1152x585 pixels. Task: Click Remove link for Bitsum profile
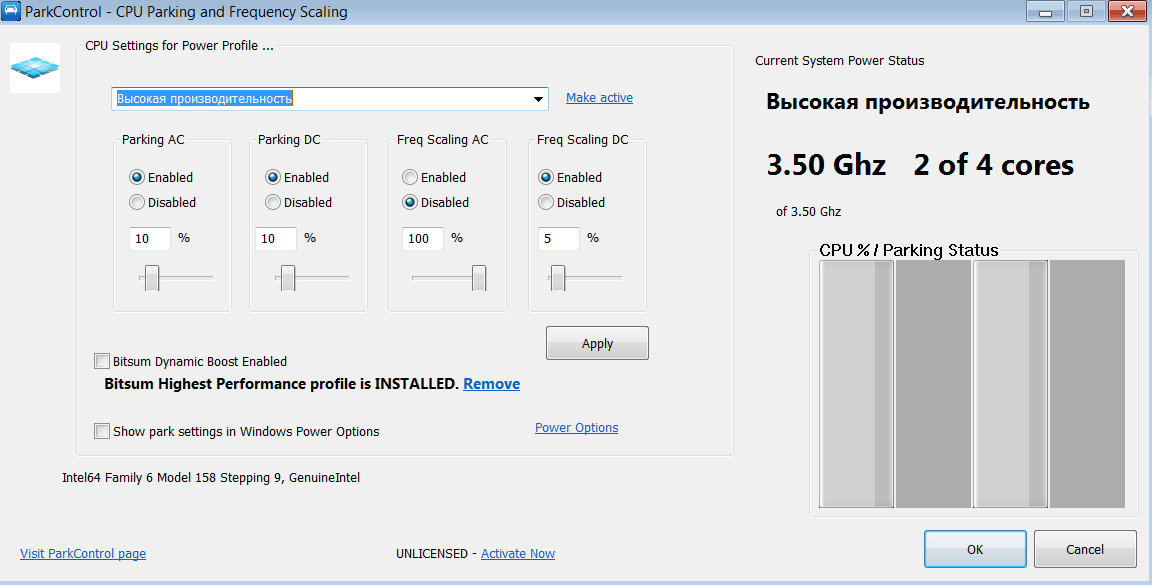pos(492,384)
